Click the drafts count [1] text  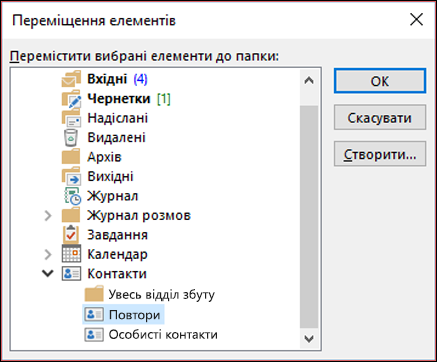click(x=164, y=99)
